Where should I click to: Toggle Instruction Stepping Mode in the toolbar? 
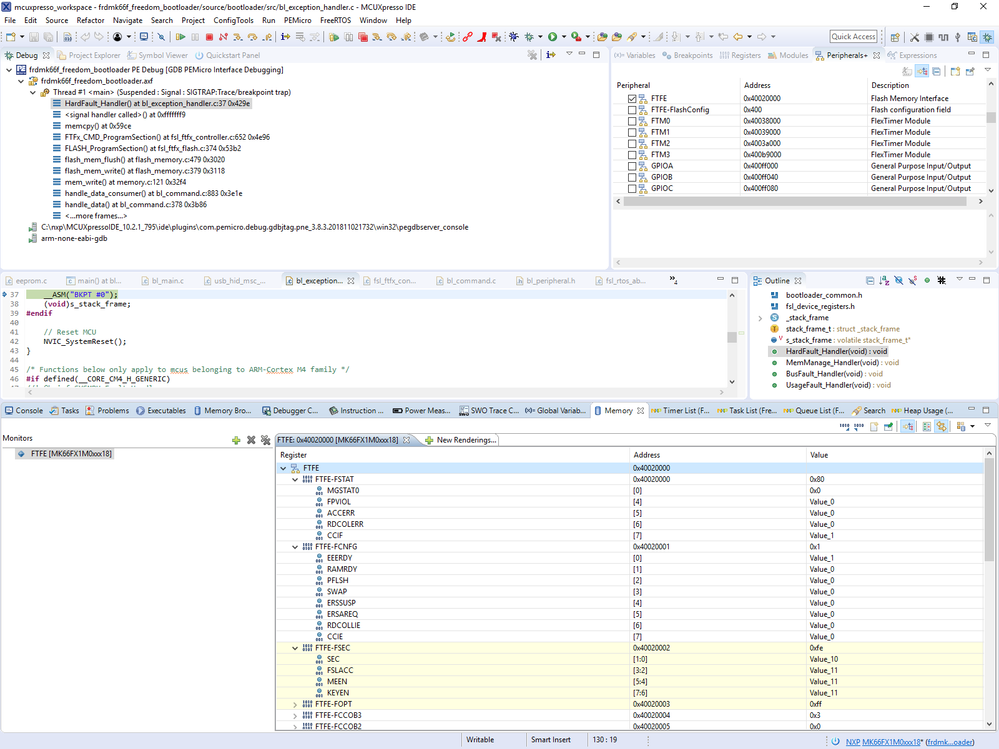coord(285,37)
